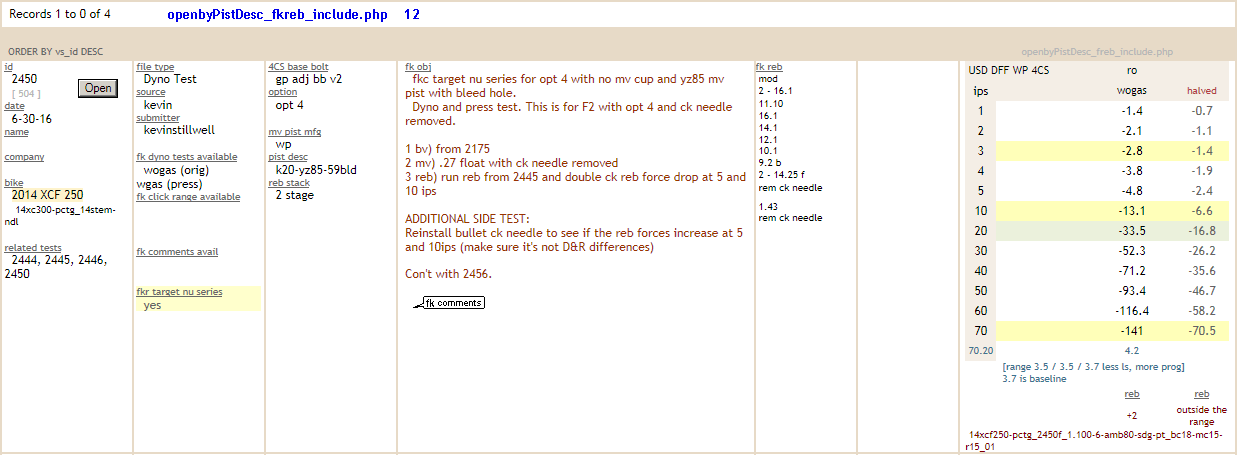Viewport: 1238px width, 455px height.
Task: Select the "pist desc" label
Action: 288,157
